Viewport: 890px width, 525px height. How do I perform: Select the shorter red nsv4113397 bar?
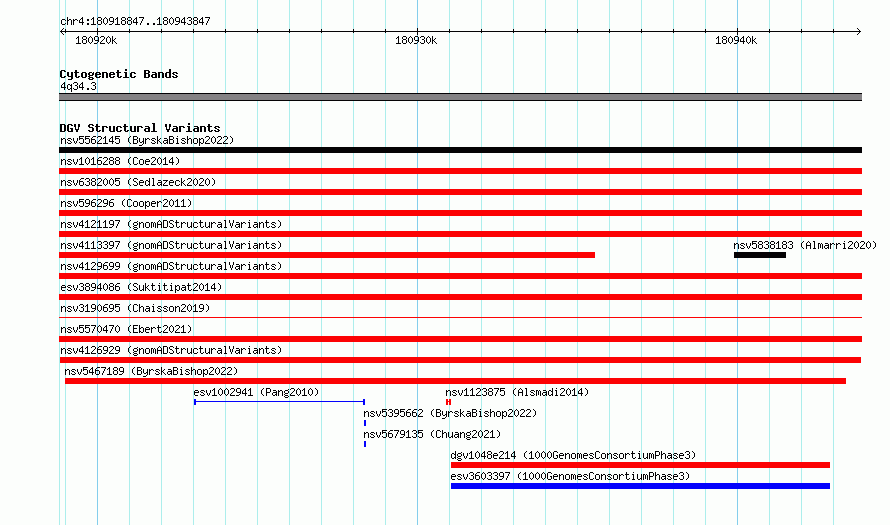coord(327,255)
